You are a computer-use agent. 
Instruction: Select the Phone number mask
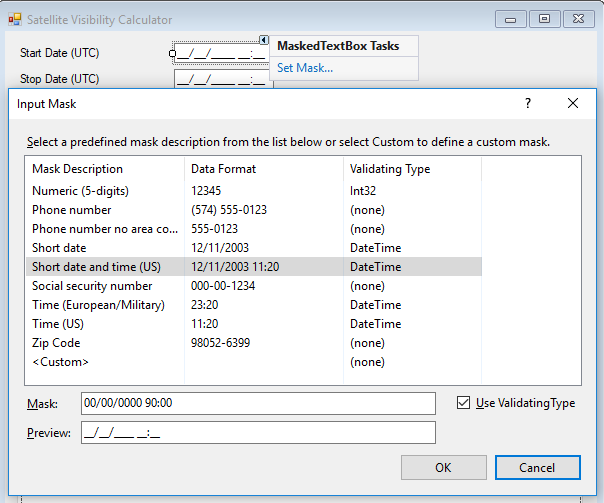72,210
